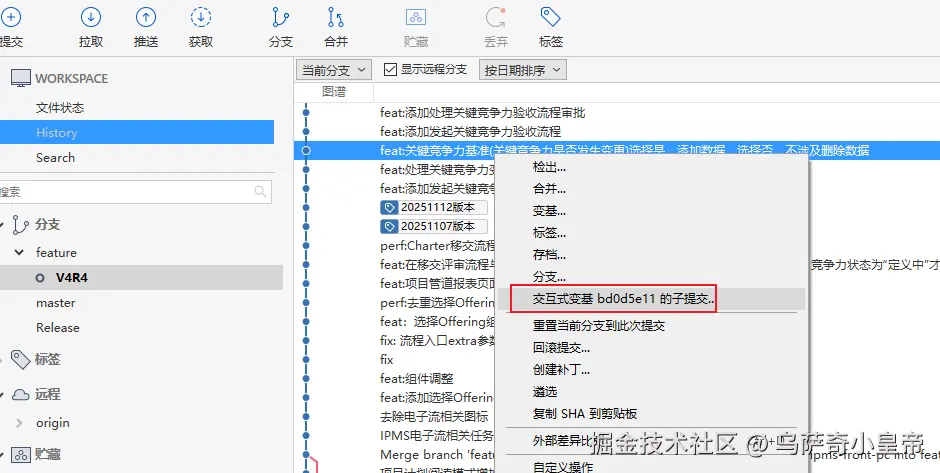Click the magnifier icon in the search box
This screenshot has height=473, width=940.
coord(260,192)
